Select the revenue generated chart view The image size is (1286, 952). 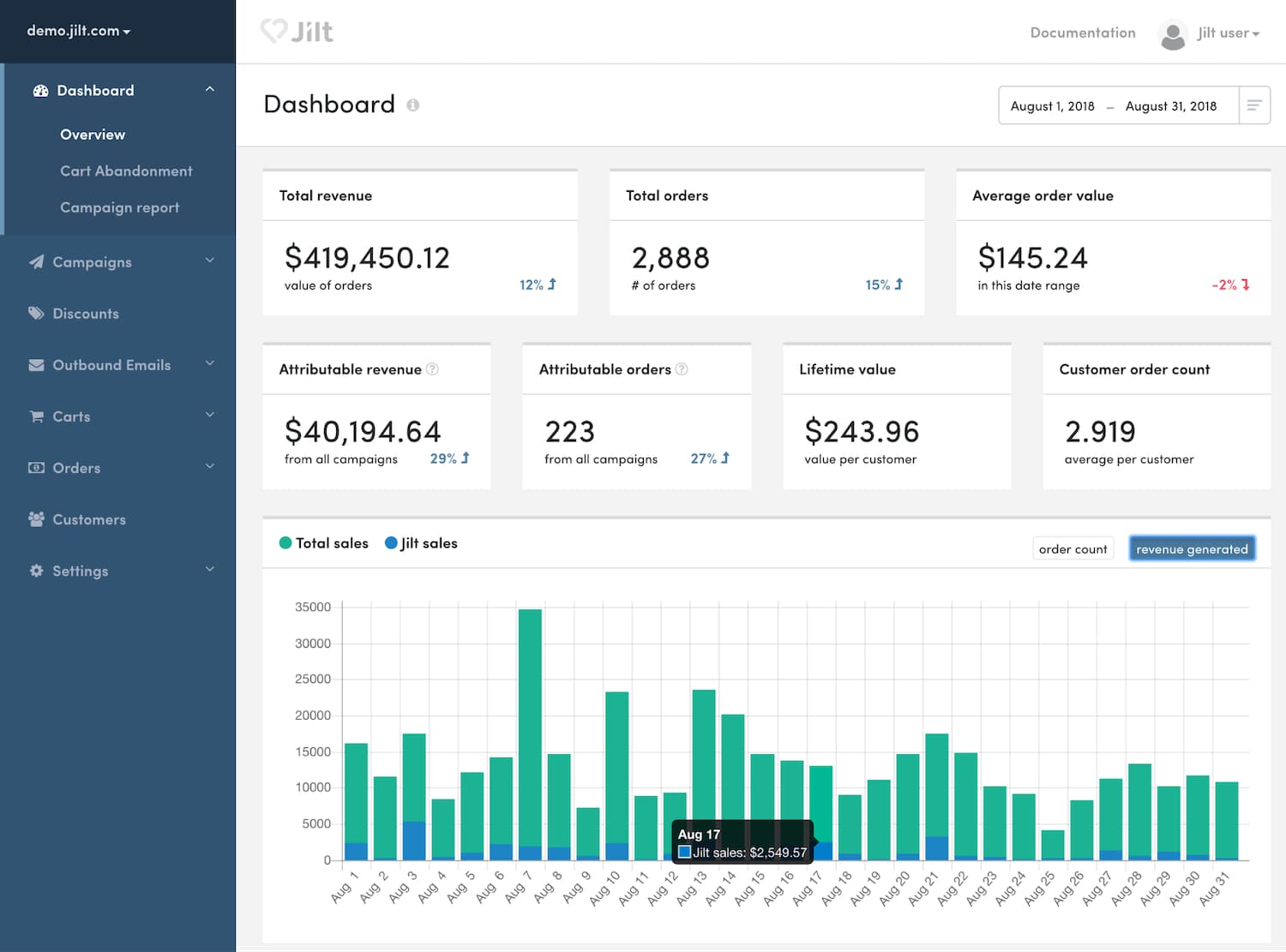coord(1192,549)
